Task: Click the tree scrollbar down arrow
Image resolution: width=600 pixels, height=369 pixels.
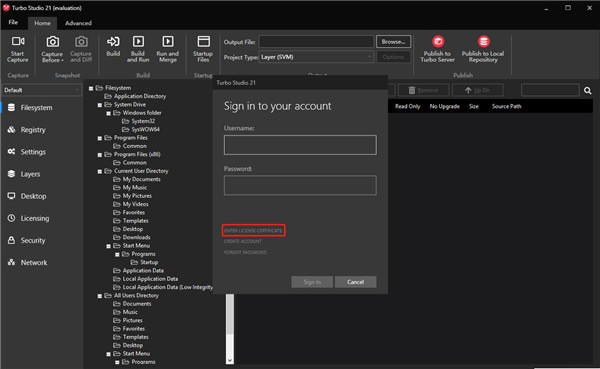Action: [230, 360]
